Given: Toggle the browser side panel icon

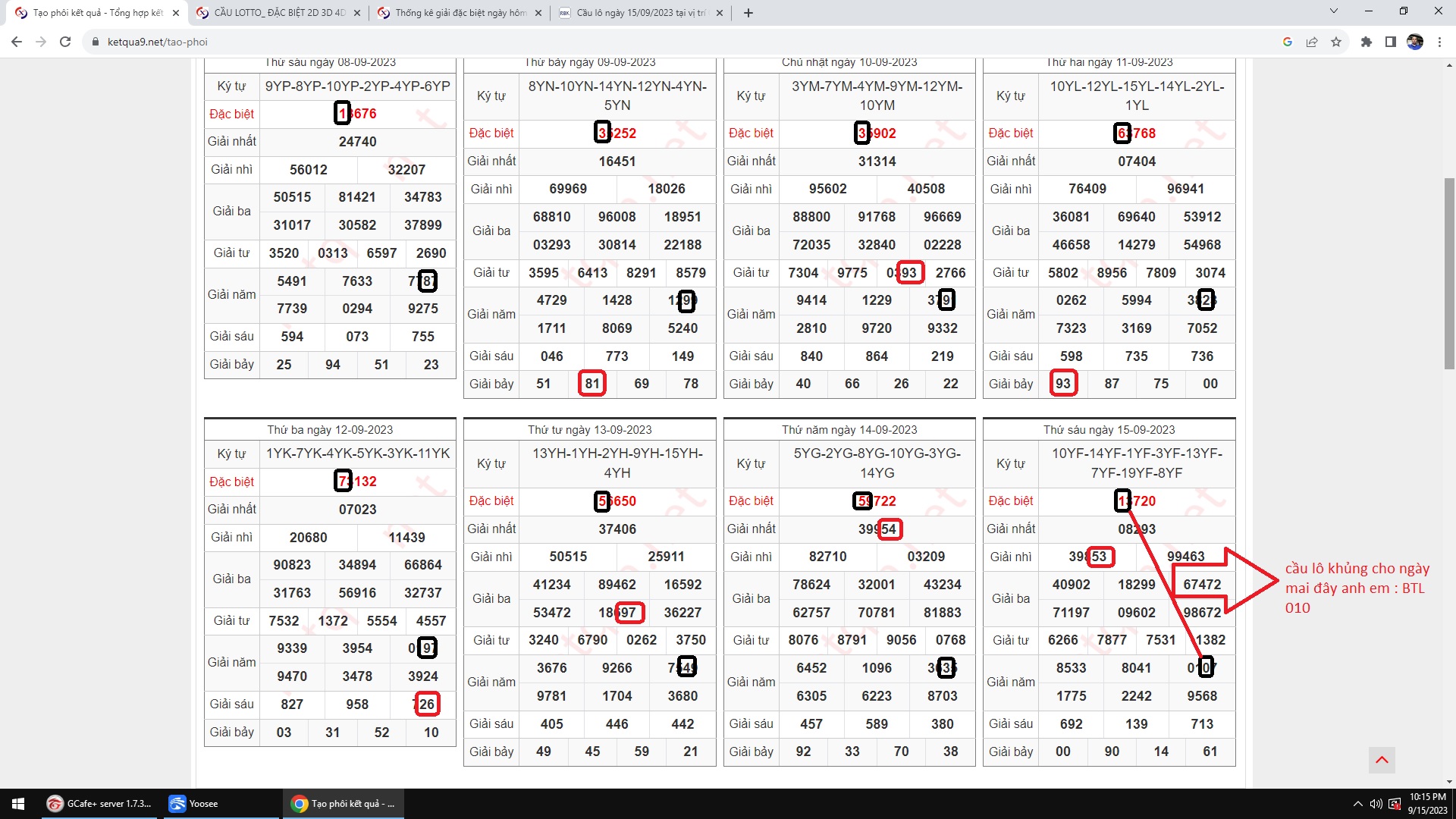Looking at the screenshot, I should pos(1391,42).
